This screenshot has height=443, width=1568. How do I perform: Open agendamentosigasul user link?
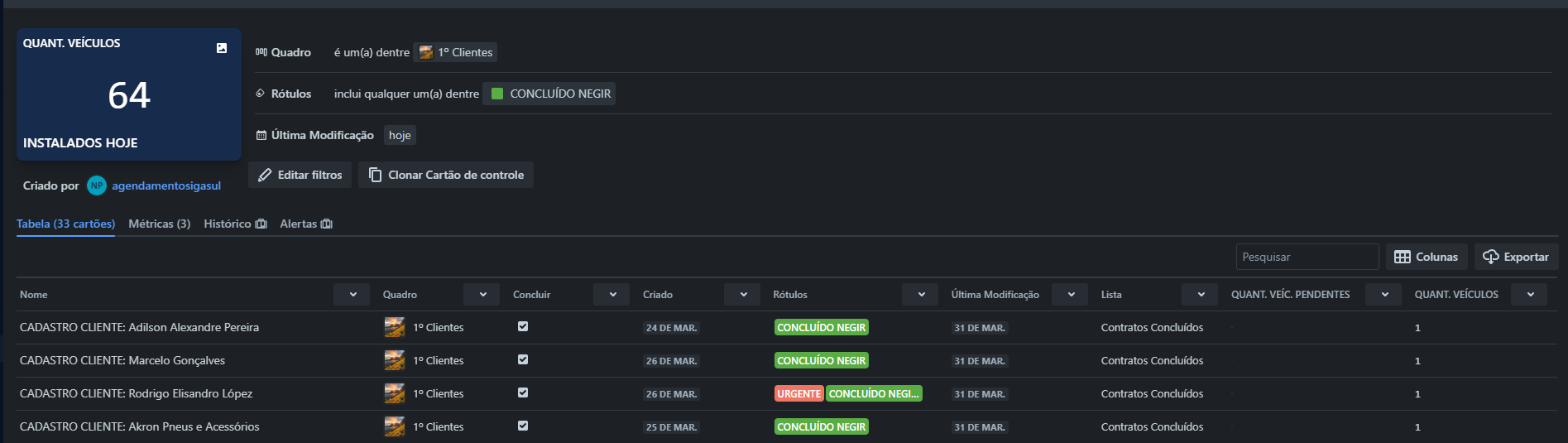coord(166,185)
